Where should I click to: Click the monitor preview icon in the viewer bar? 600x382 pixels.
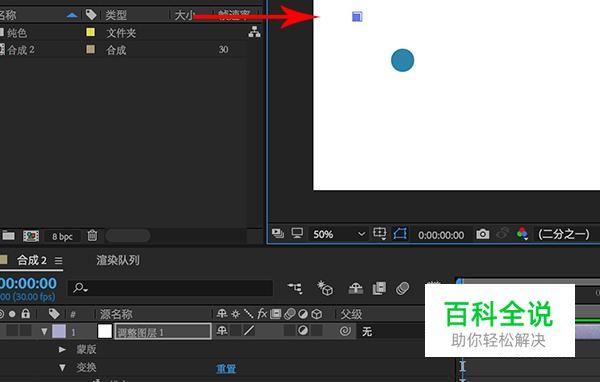click(x=297, y=233)
